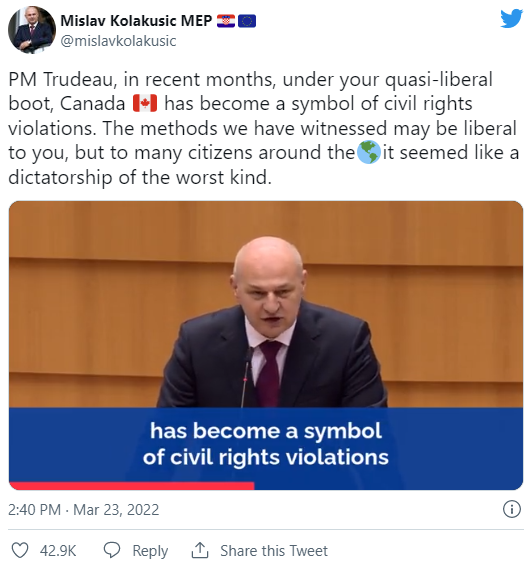Click the Canada flag emoji in tweet
The image size is (530, 565).
click(x=145, y=103)
